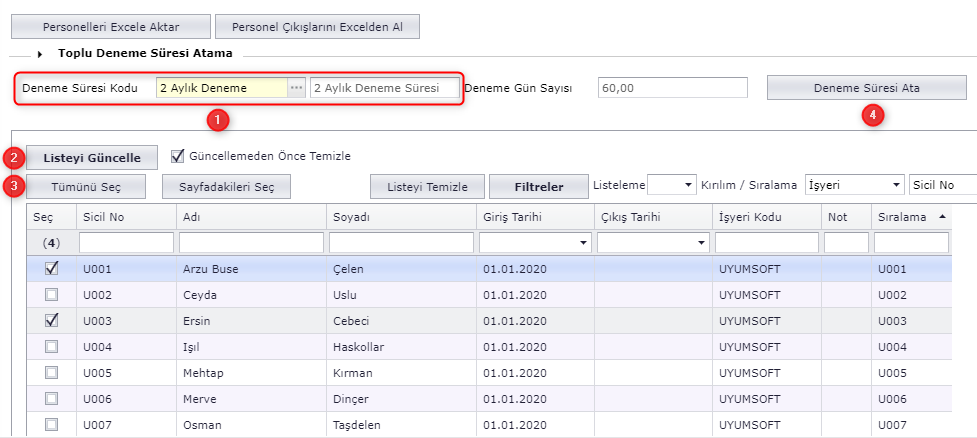The height and width of the screenshot is (438, 977).
Task: Select checkbox for U002 Ceyda row
Action: (52, 294)
